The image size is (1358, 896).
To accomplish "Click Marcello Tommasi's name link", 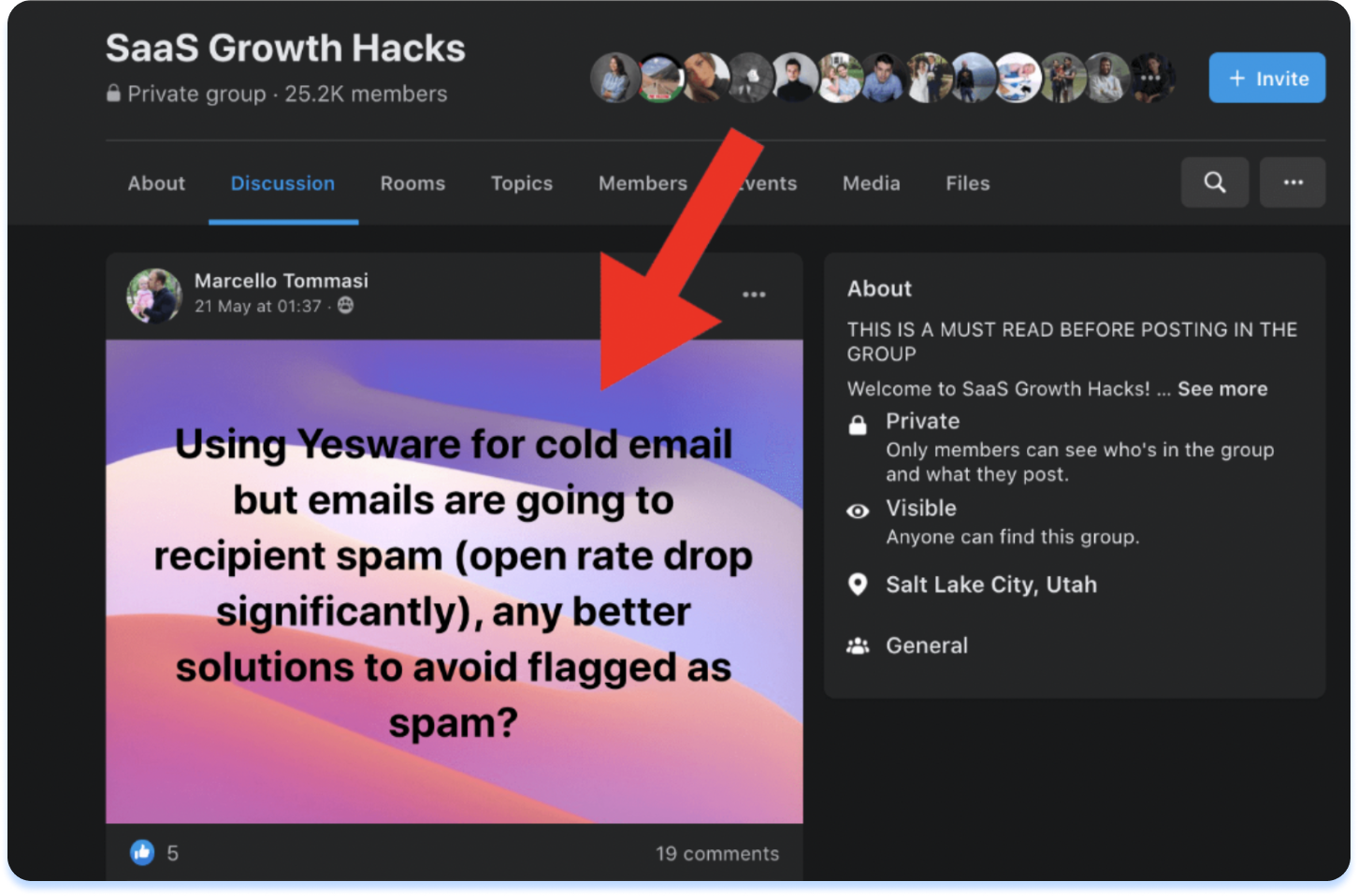I will tap(281, 281).
